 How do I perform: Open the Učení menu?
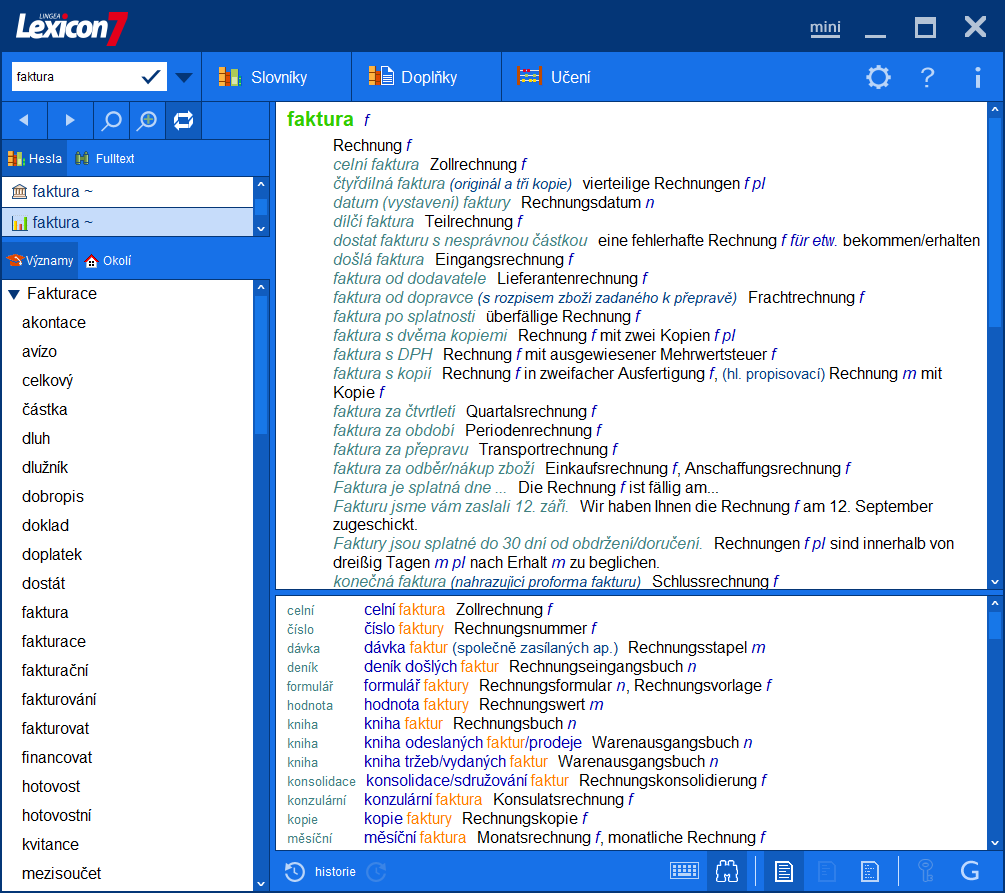554,78
